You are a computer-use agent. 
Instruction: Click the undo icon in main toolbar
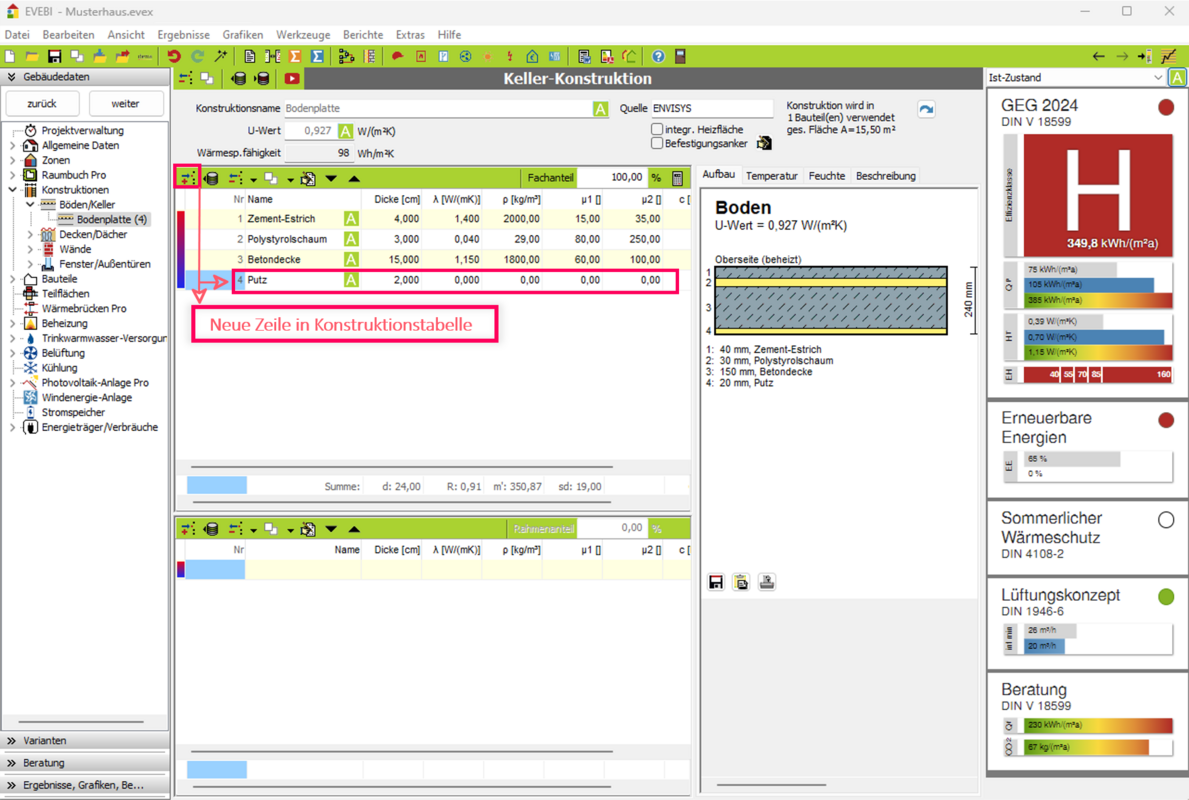coord(174,57)
